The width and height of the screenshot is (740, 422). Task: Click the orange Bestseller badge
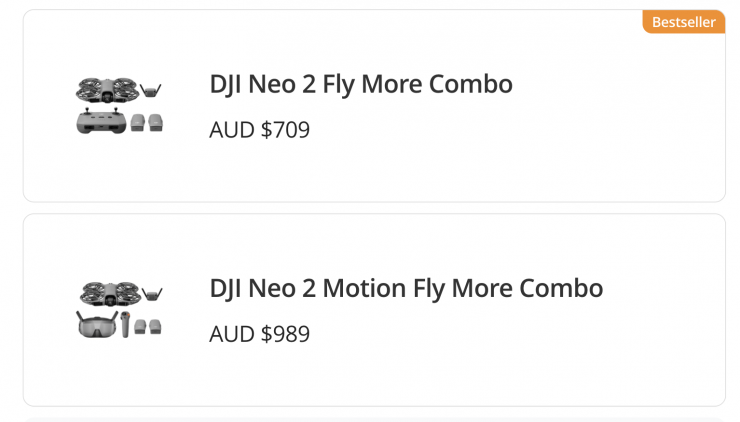[x=683, y=22]
